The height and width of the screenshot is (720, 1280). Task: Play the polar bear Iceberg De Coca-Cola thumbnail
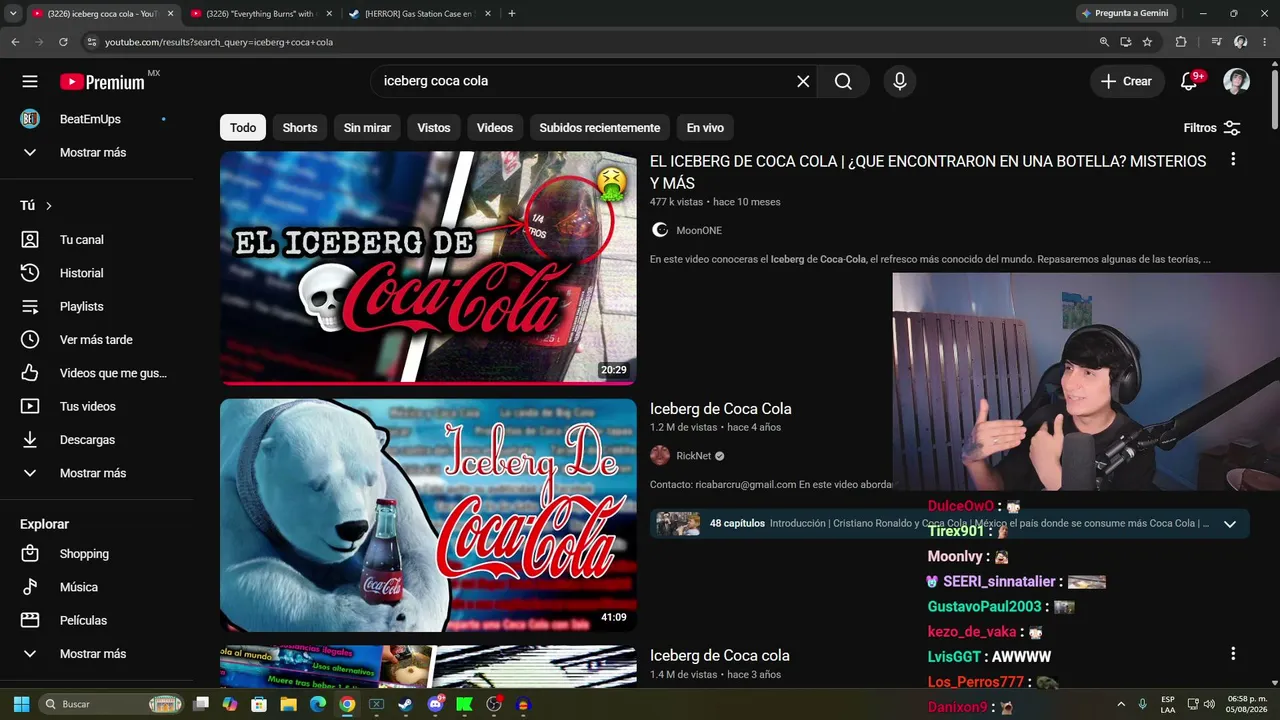428,515
